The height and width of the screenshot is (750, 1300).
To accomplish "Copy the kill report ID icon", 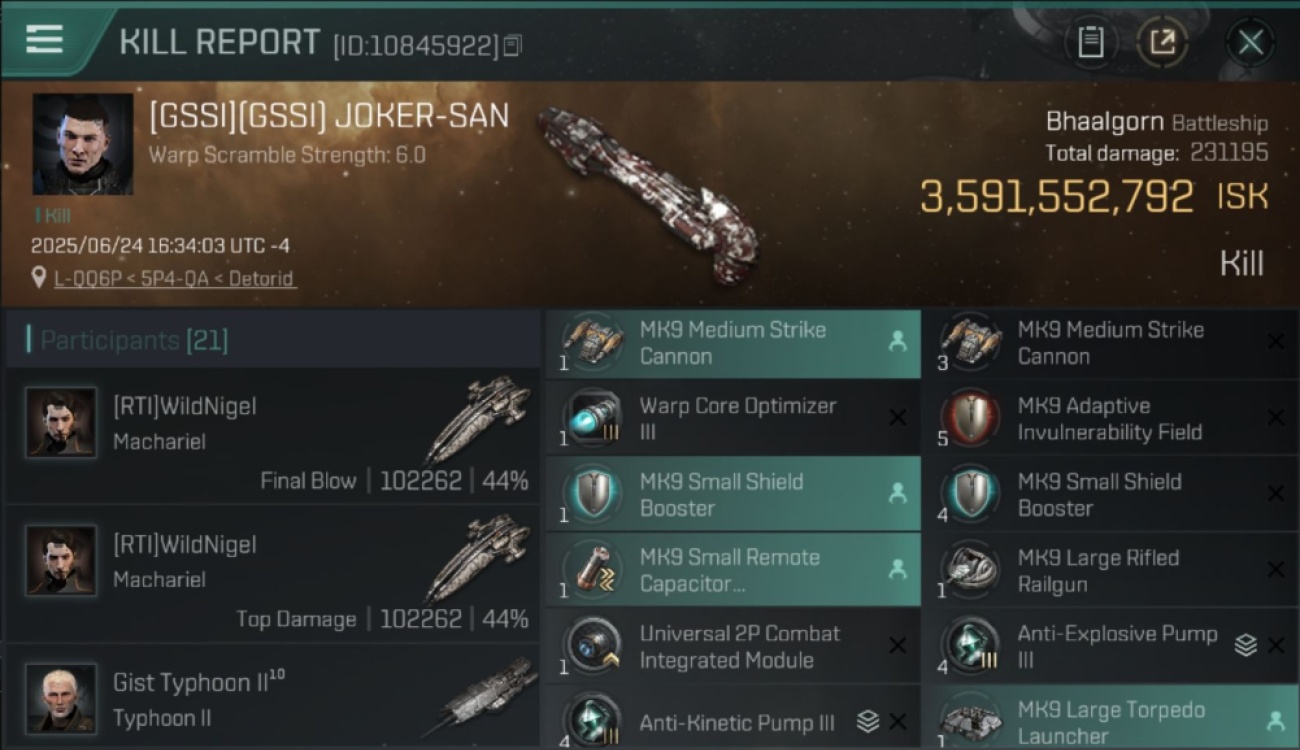I will [x=512, y=45].
